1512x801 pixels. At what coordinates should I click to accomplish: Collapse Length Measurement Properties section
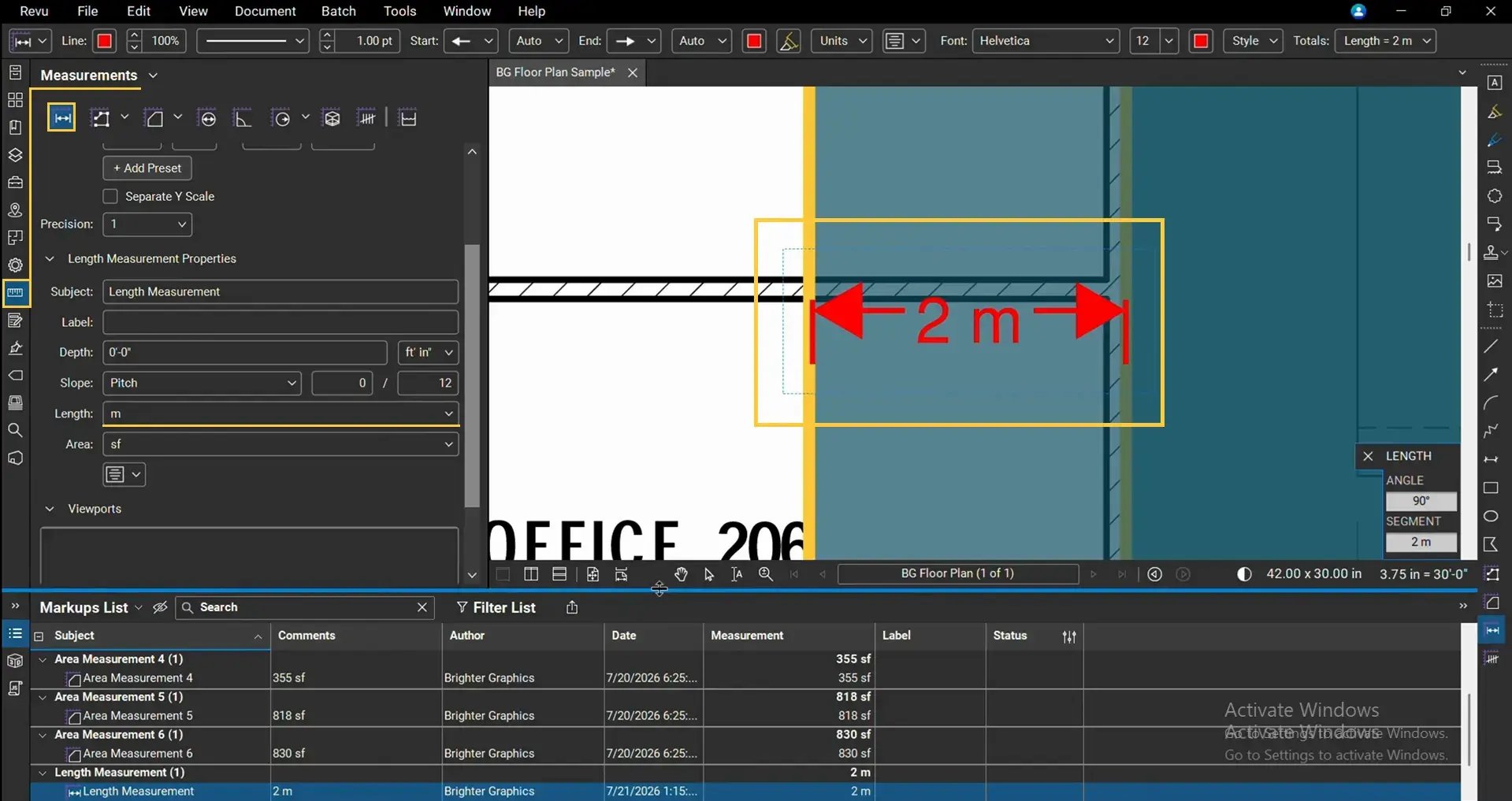pyautogui.click(x=50, y=258)
